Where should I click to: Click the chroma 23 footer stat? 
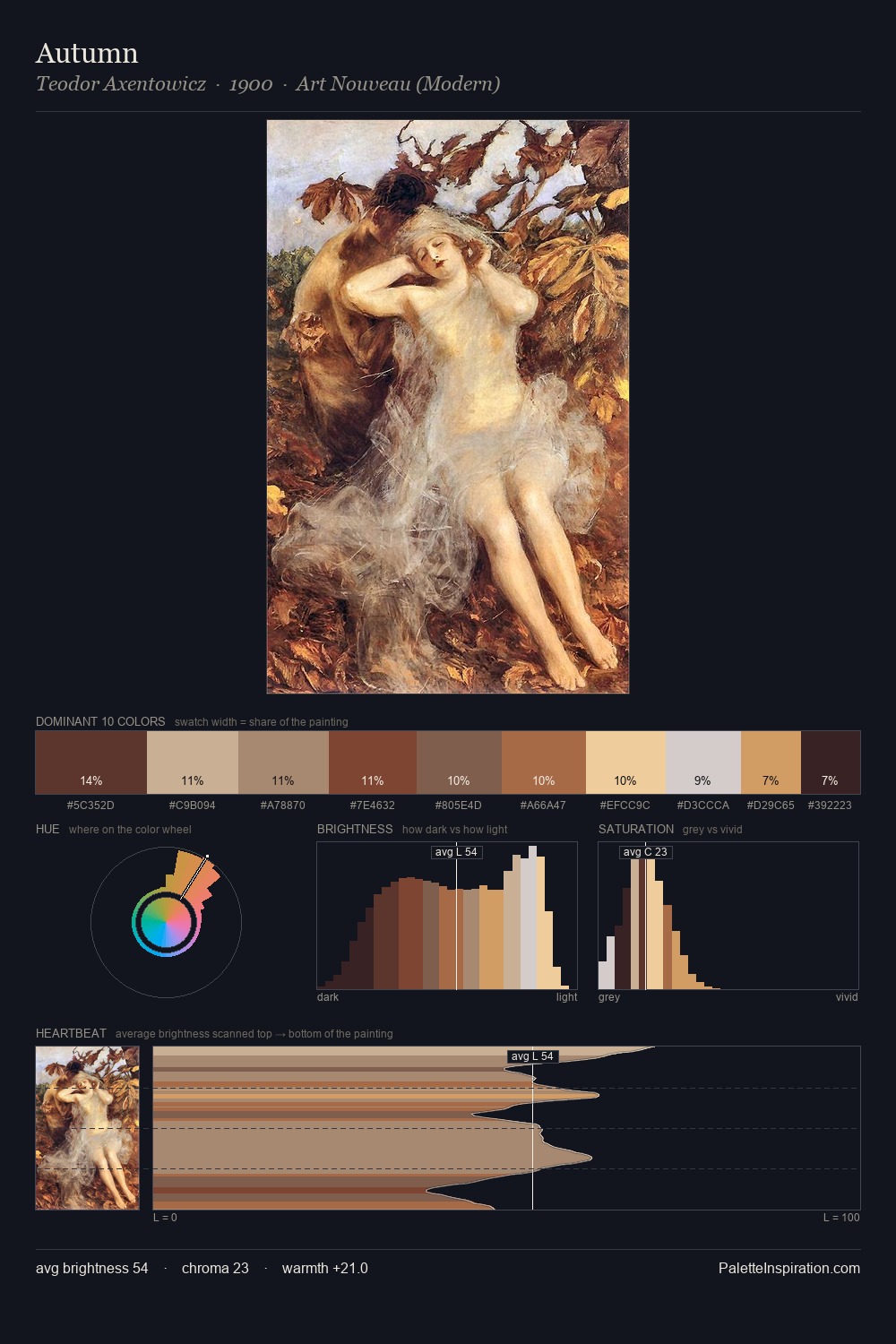point(215,1268)
